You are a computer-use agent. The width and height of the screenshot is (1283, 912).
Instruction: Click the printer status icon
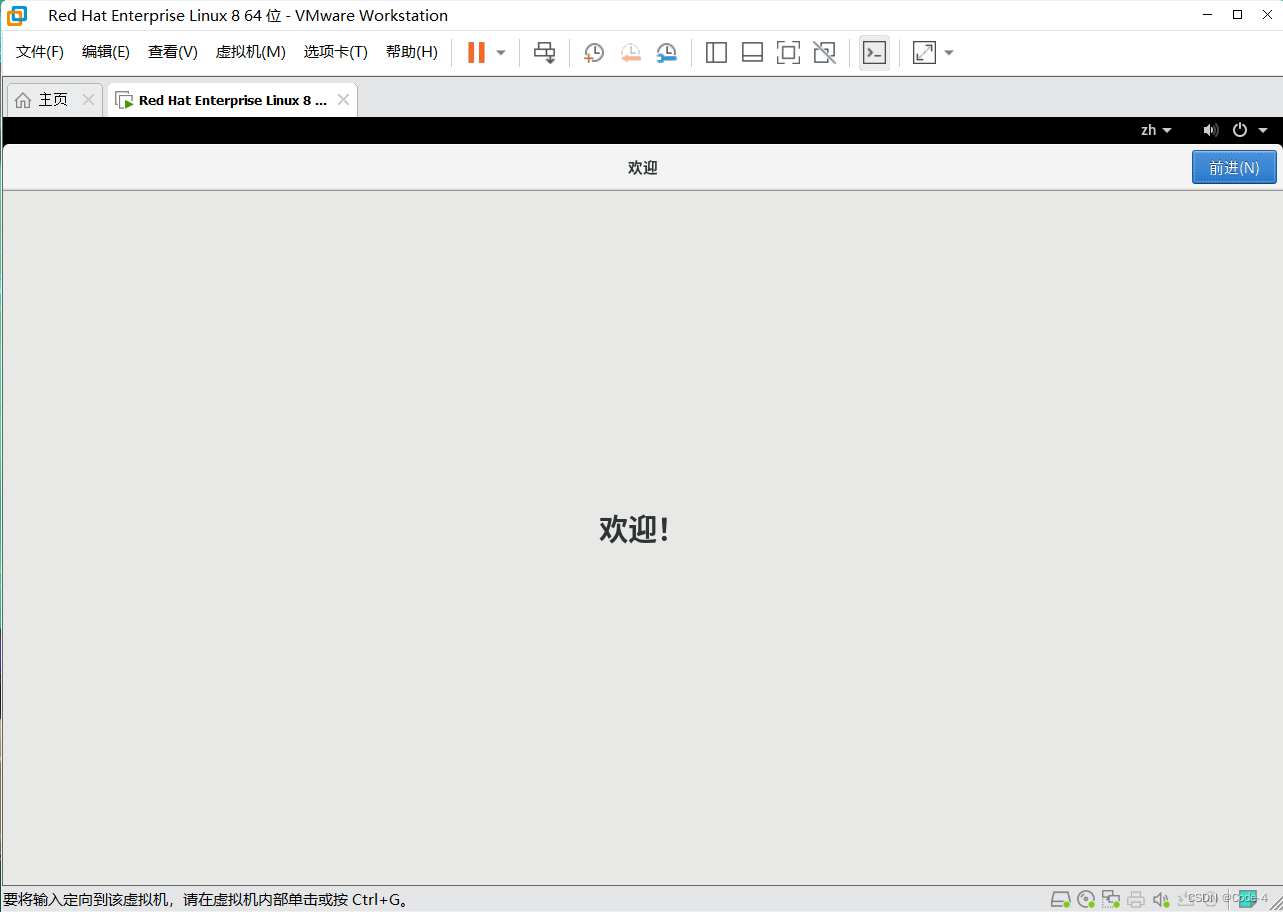(1135, 899)
